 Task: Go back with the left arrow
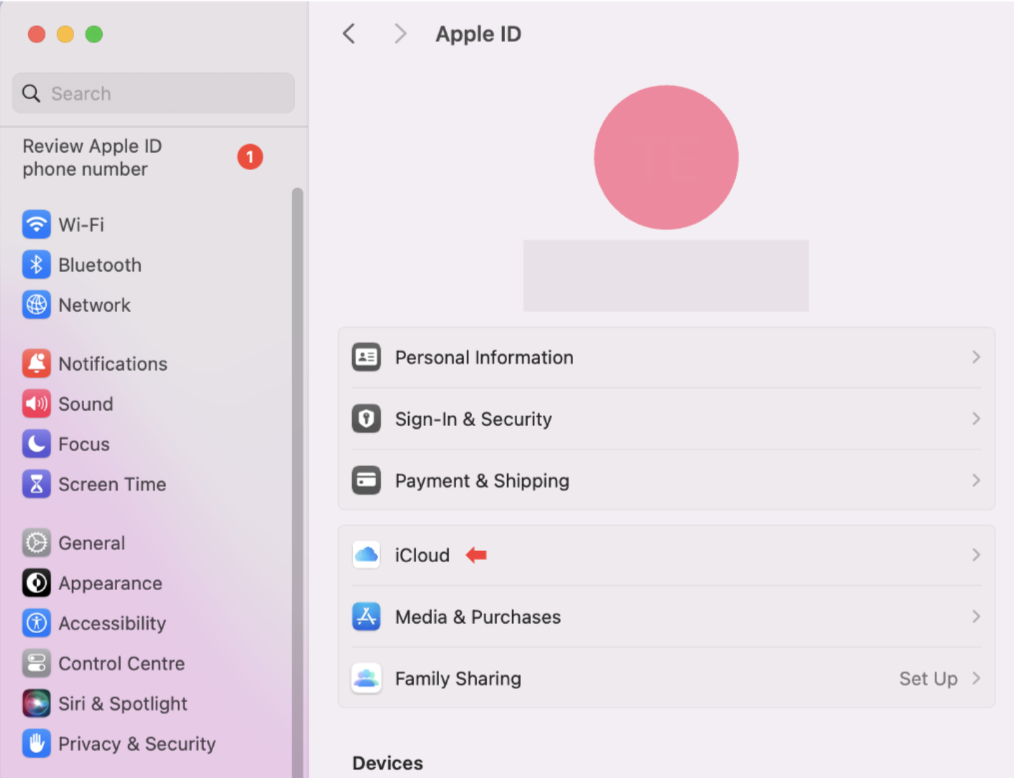(349, 34)
